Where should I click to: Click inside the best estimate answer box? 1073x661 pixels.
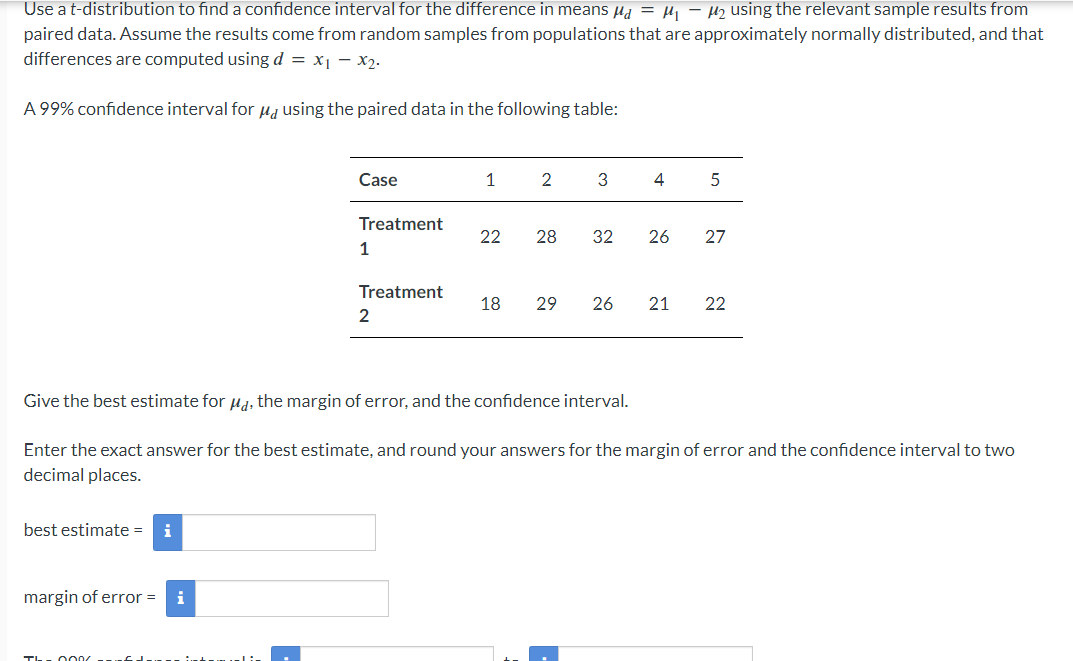[x=280, y=532]
